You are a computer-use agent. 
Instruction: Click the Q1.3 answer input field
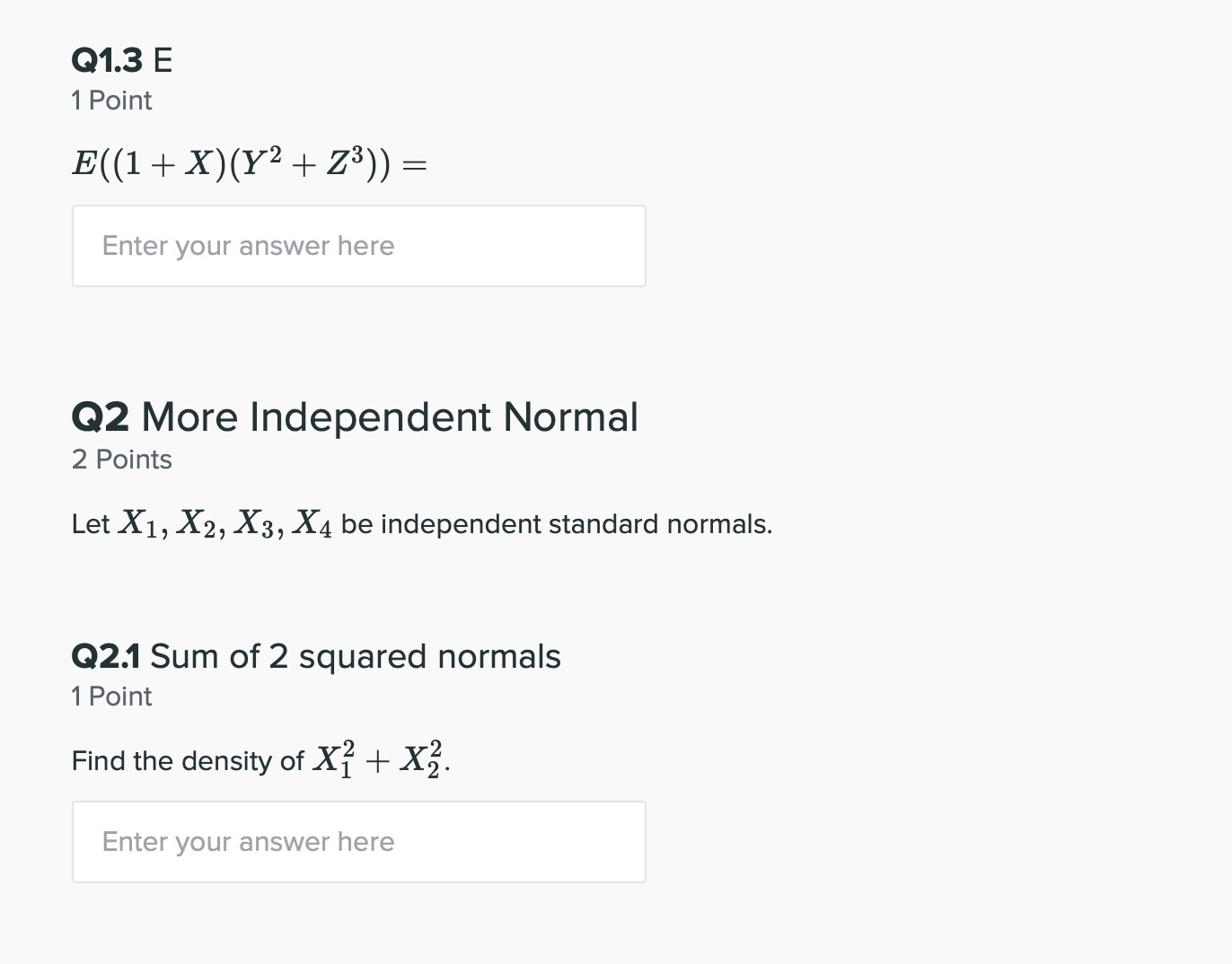click(x=359, y=245)
